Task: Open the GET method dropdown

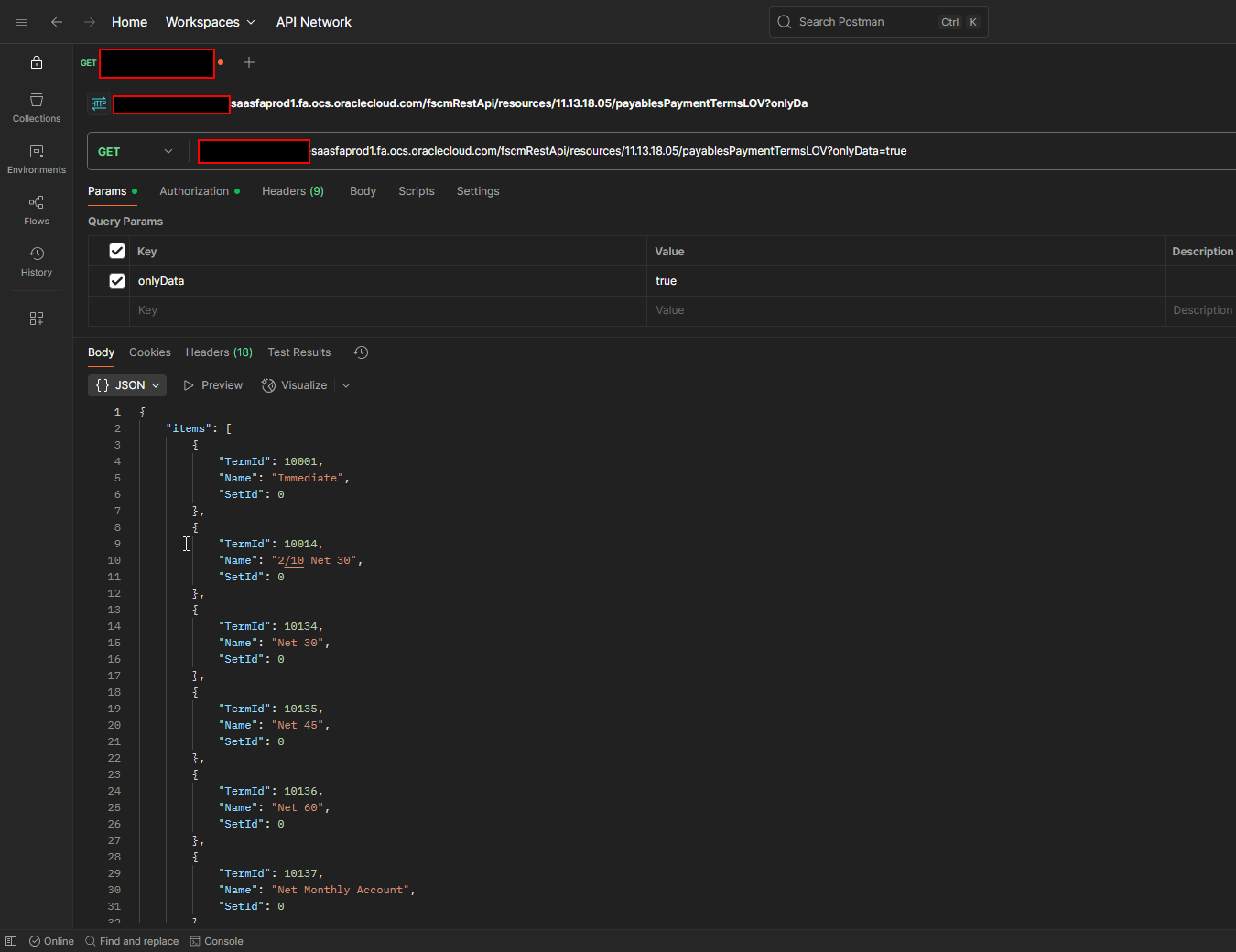Action: [136, 151]
